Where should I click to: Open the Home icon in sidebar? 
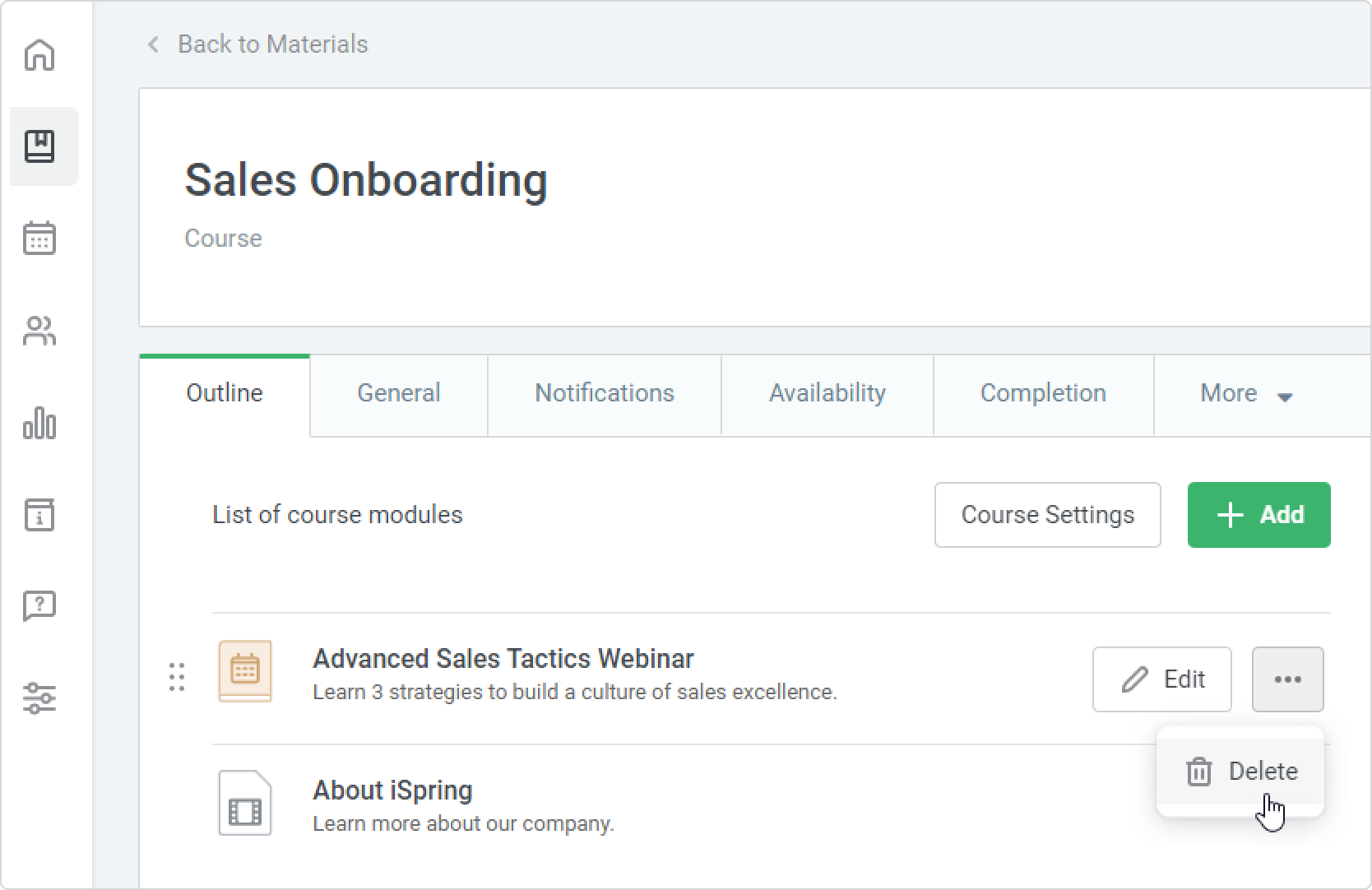click(x=39, y=55)
